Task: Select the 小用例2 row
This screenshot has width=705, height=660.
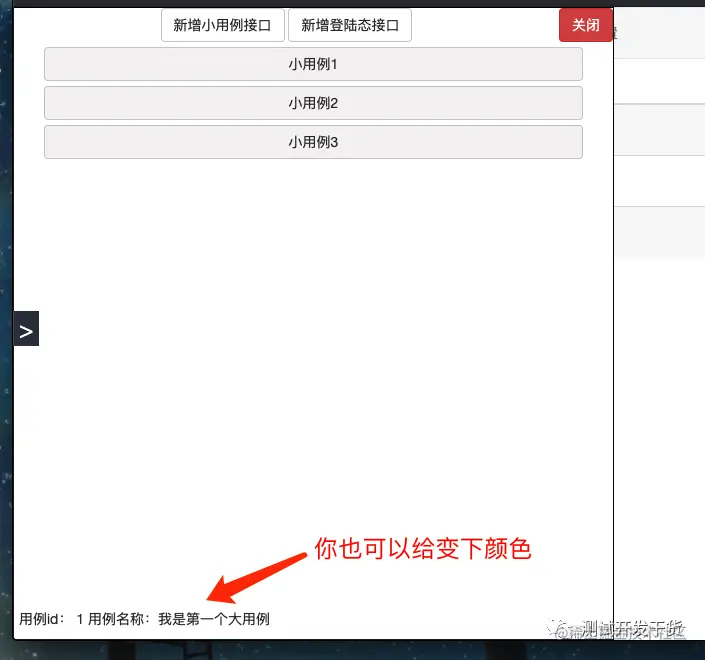Action: (313, 103)
